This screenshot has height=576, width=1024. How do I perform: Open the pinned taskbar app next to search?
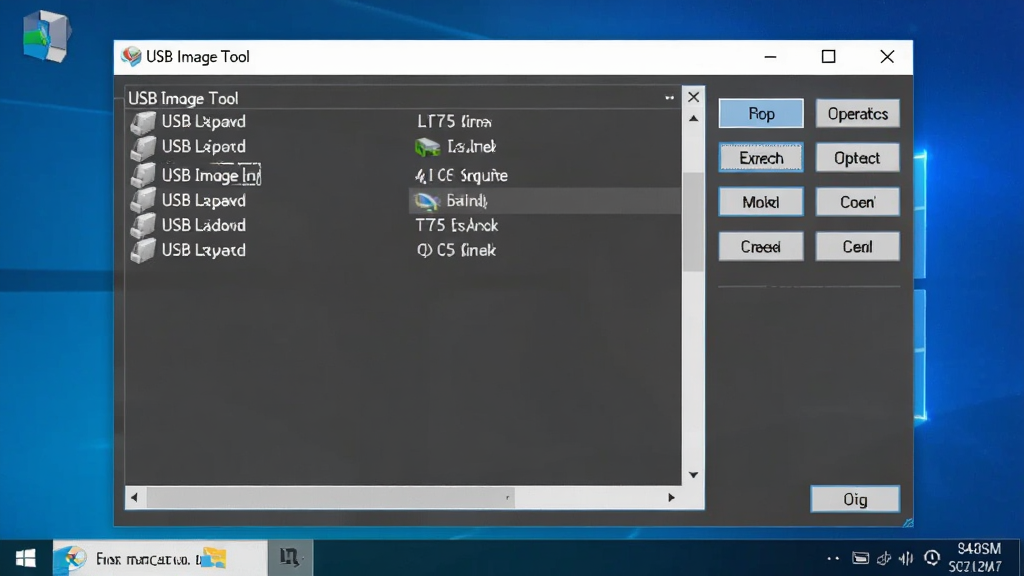coord(290,558)
